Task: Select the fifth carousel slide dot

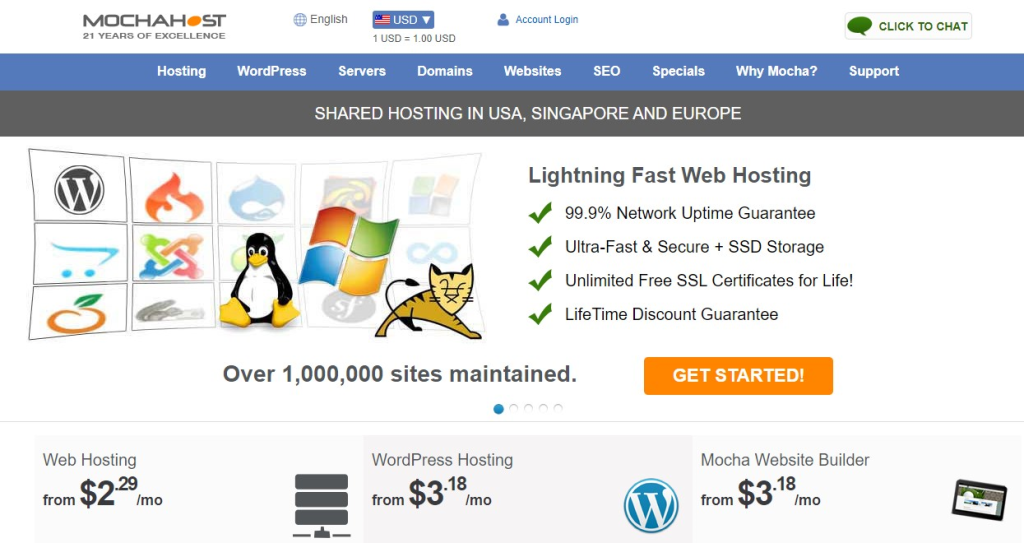Action: point(558,408)
